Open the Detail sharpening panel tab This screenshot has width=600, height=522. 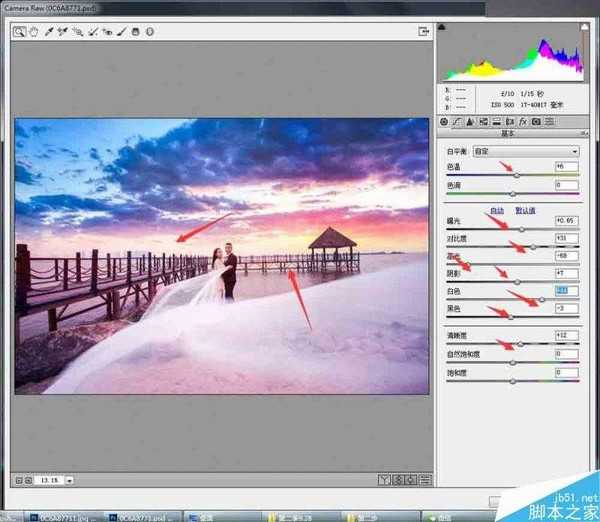[x=471, y=122]
